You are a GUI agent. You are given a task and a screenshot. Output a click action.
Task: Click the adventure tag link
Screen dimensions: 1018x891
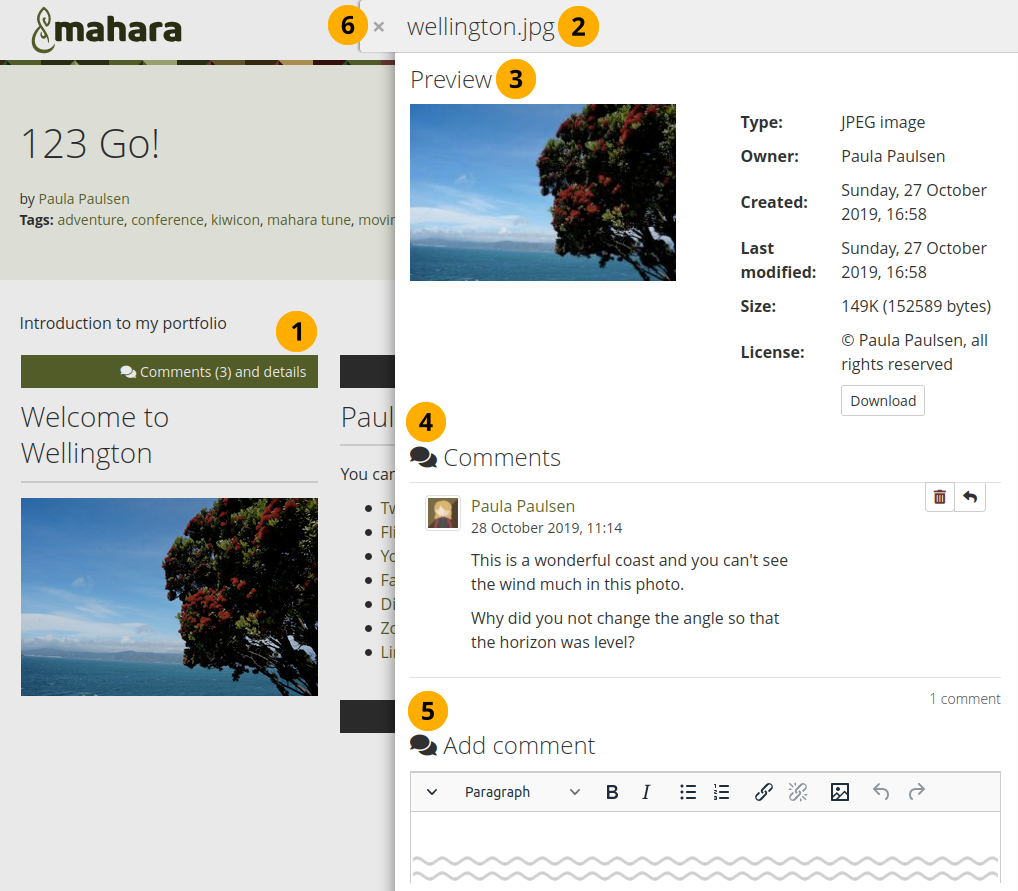coord(91,219)
